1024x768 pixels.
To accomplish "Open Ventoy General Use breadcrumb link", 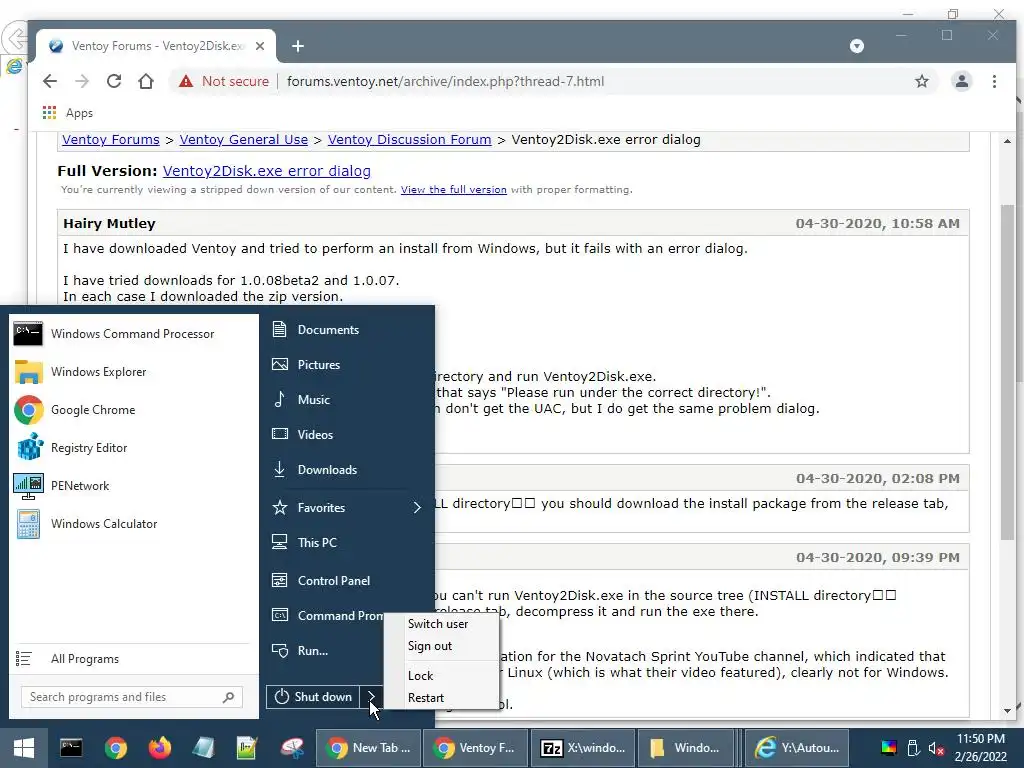I will (x=244, y=139).
